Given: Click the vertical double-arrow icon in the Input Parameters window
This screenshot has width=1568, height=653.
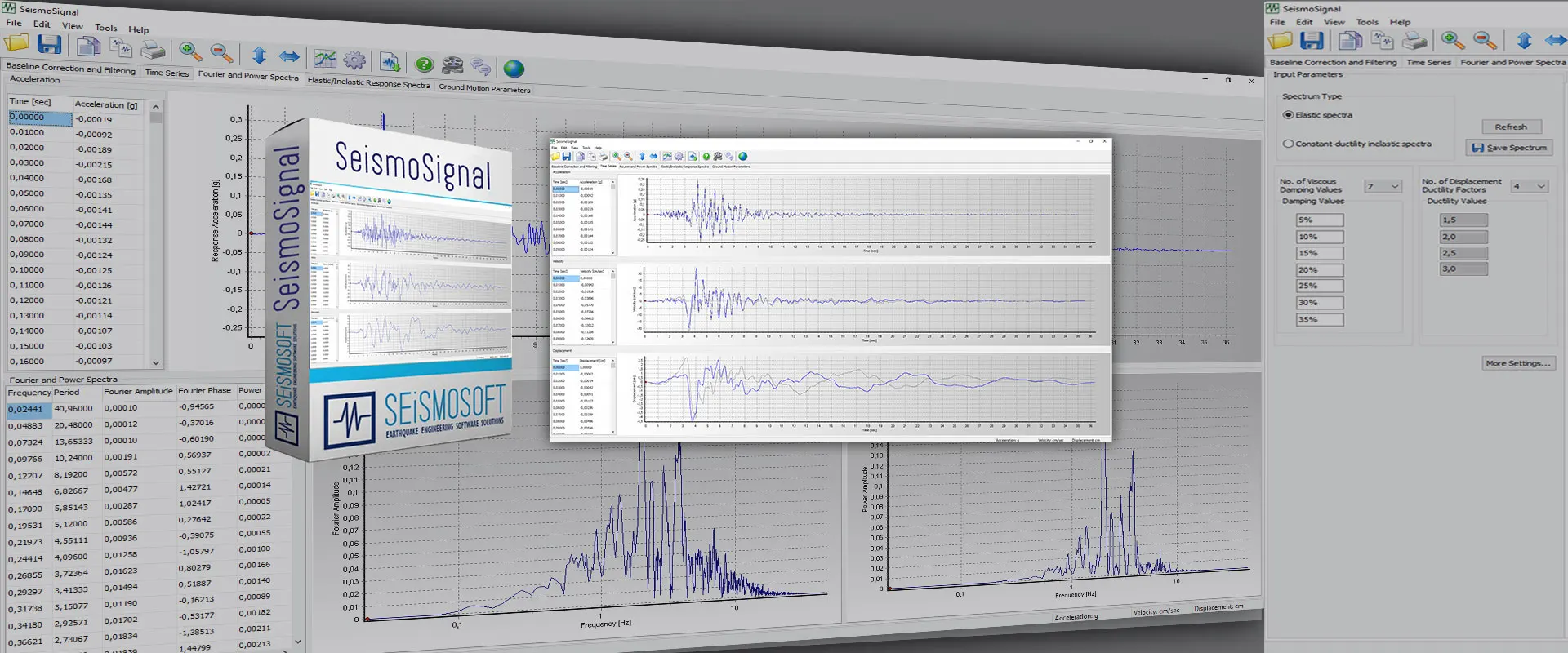Looking at the screenshot, I should coord(1524,40).
